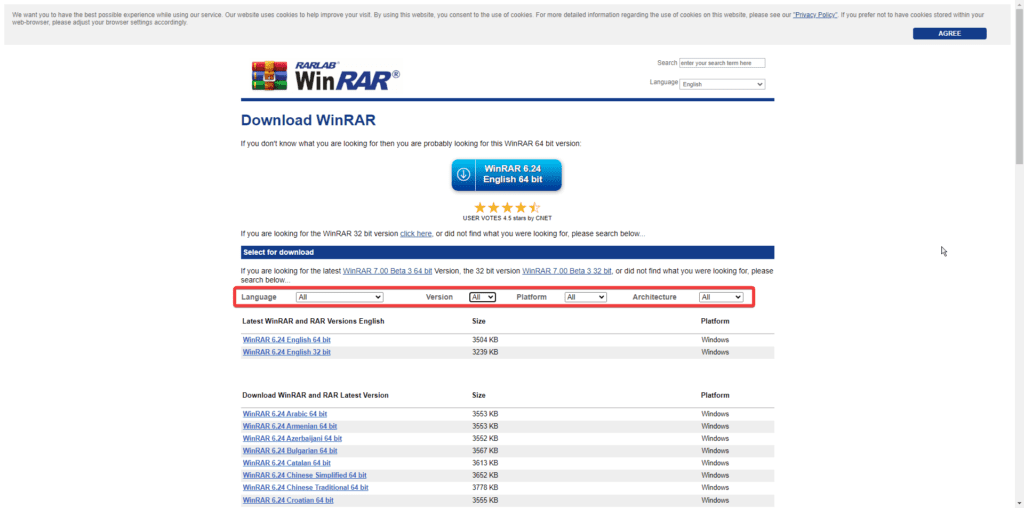Click the WinRAR logo in the header
Viewport: 1024px width, 508px height.
coord(325,76)
